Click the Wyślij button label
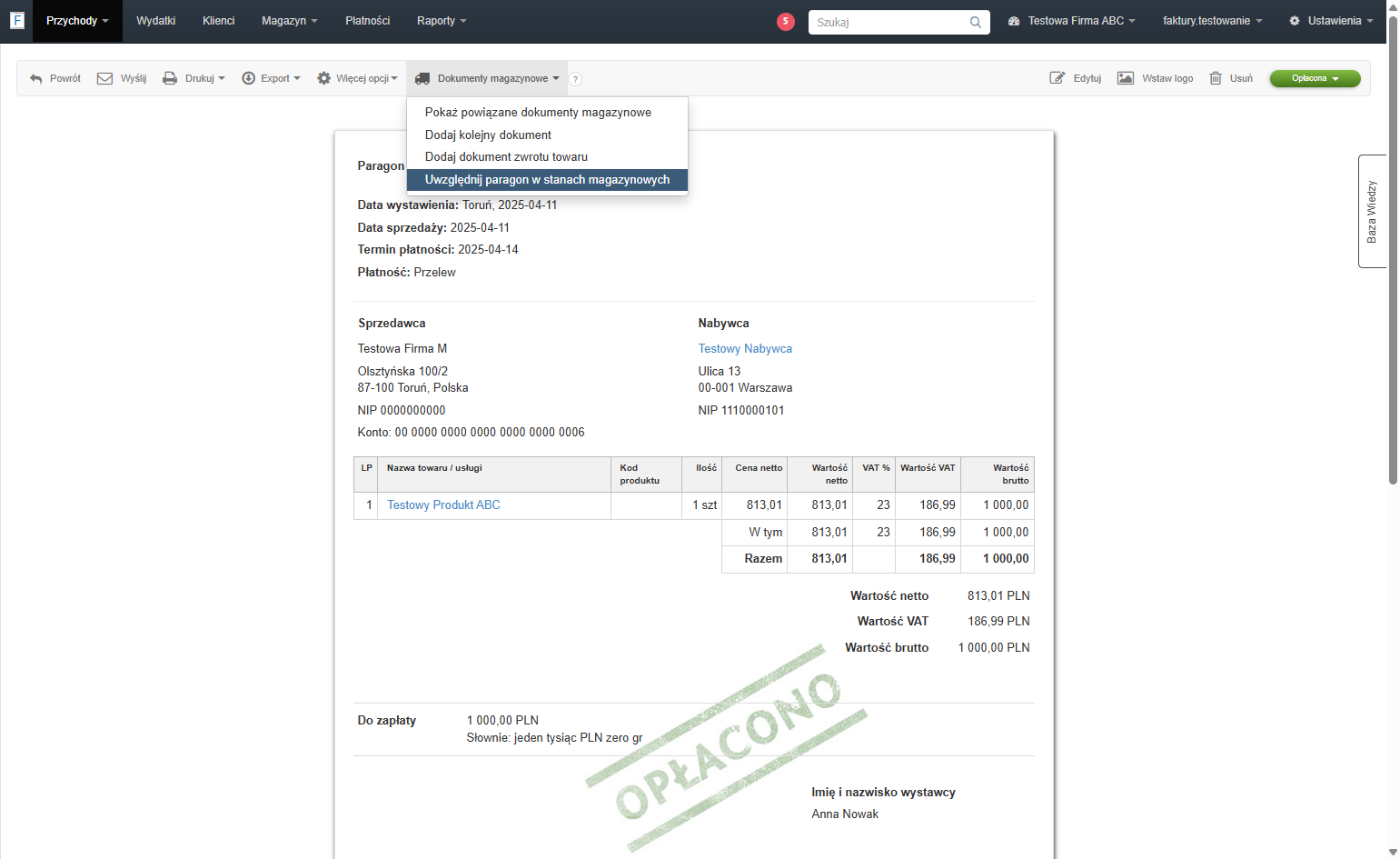 (x=134, y=79)
